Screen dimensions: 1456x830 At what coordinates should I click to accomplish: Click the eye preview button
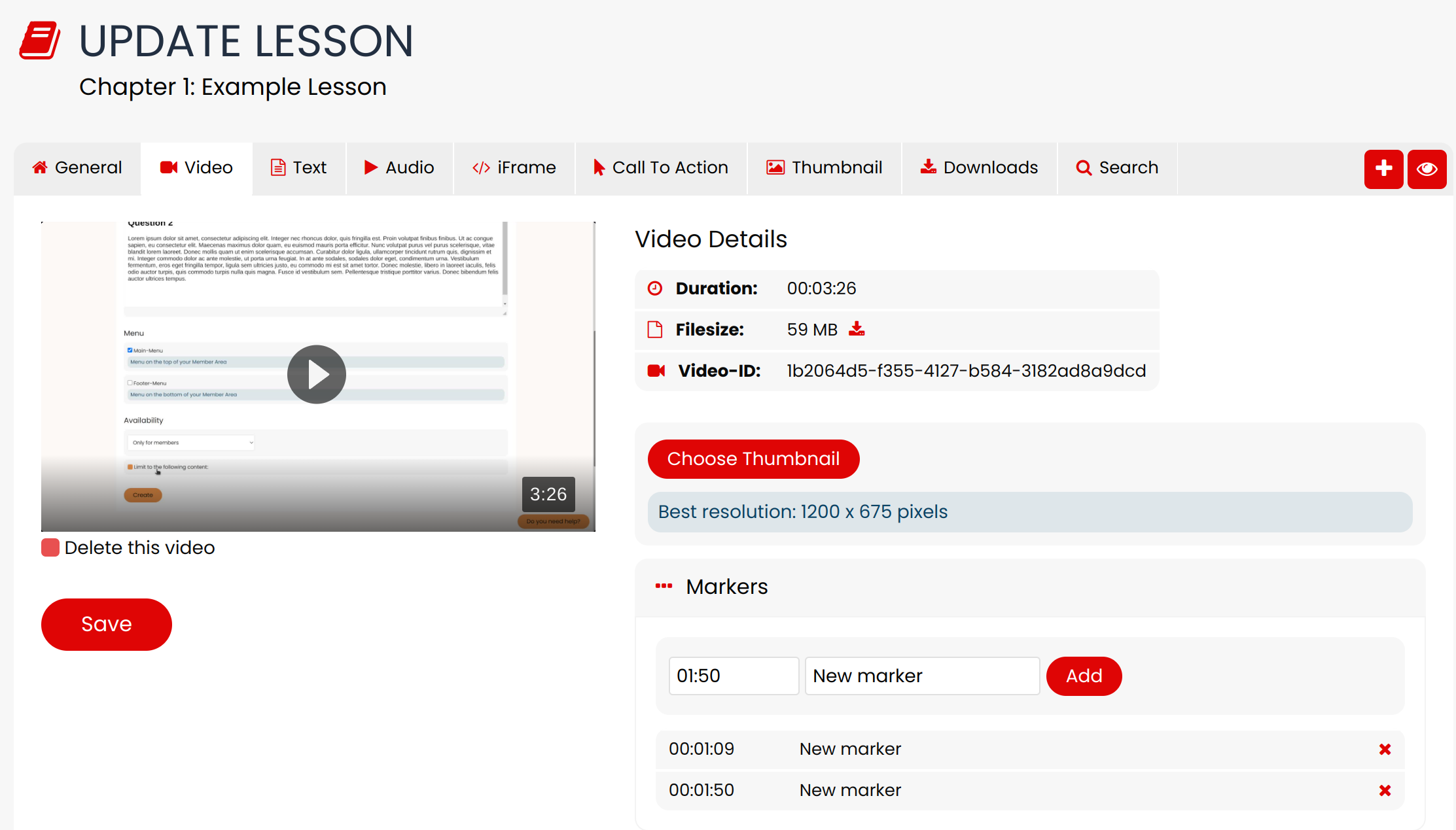(1427, 169)
